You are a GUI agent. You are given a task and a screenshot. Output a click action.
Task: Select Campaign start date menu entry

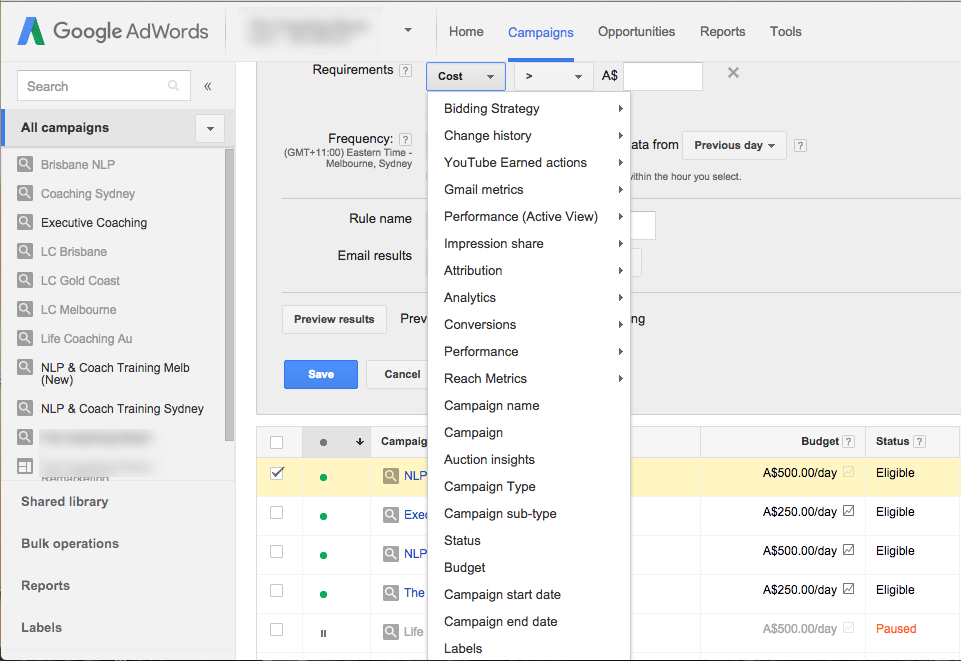click(x=529, y=594)
